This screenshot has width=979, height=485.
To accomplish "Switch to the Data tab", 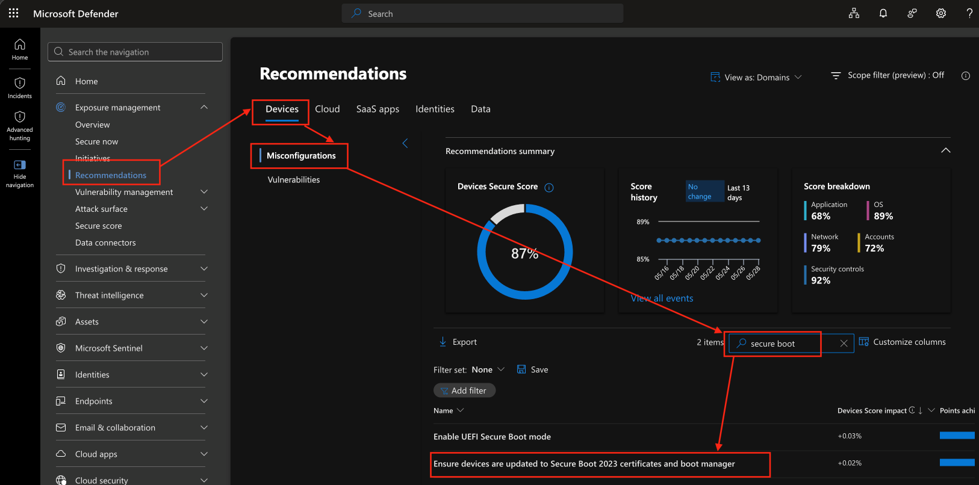I will coord(481,109).
